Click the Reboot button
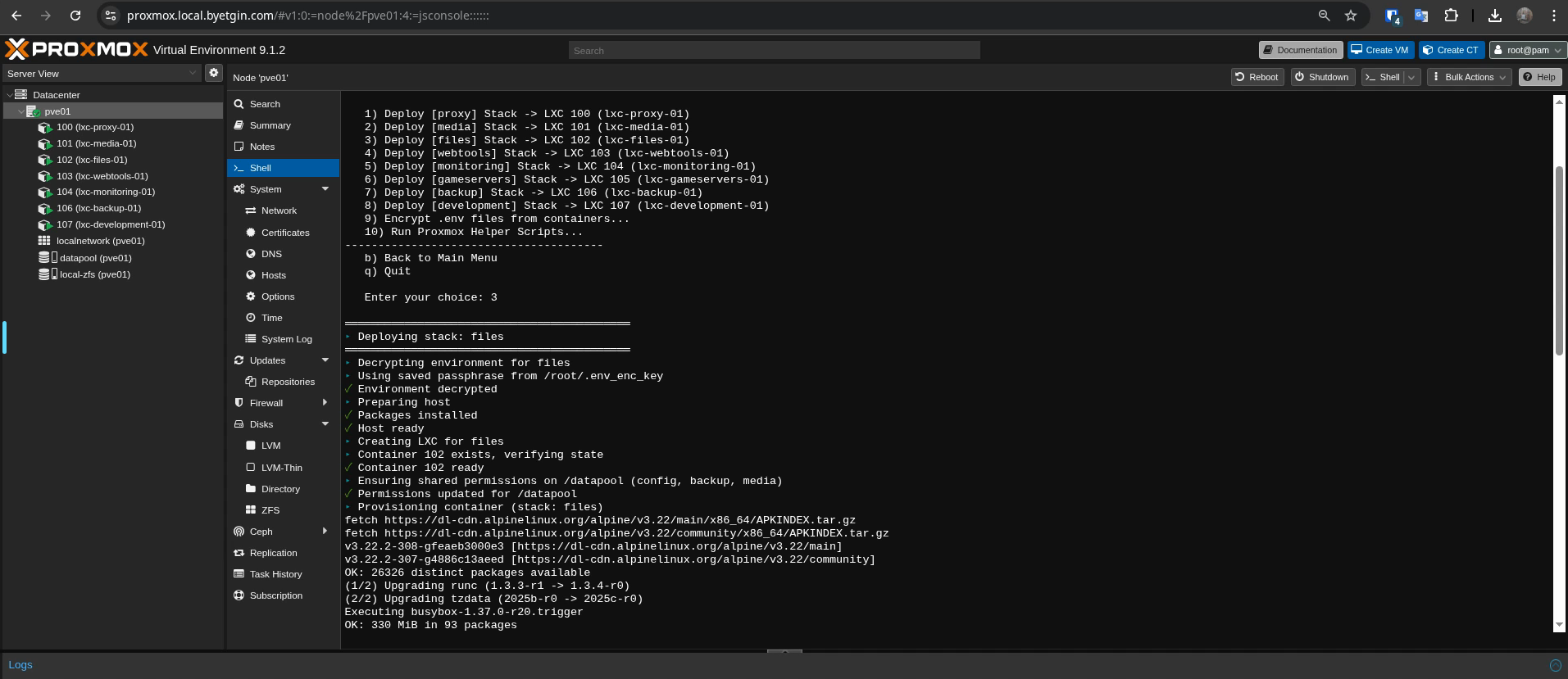Screen dimensions: 1568x679 1257,77
